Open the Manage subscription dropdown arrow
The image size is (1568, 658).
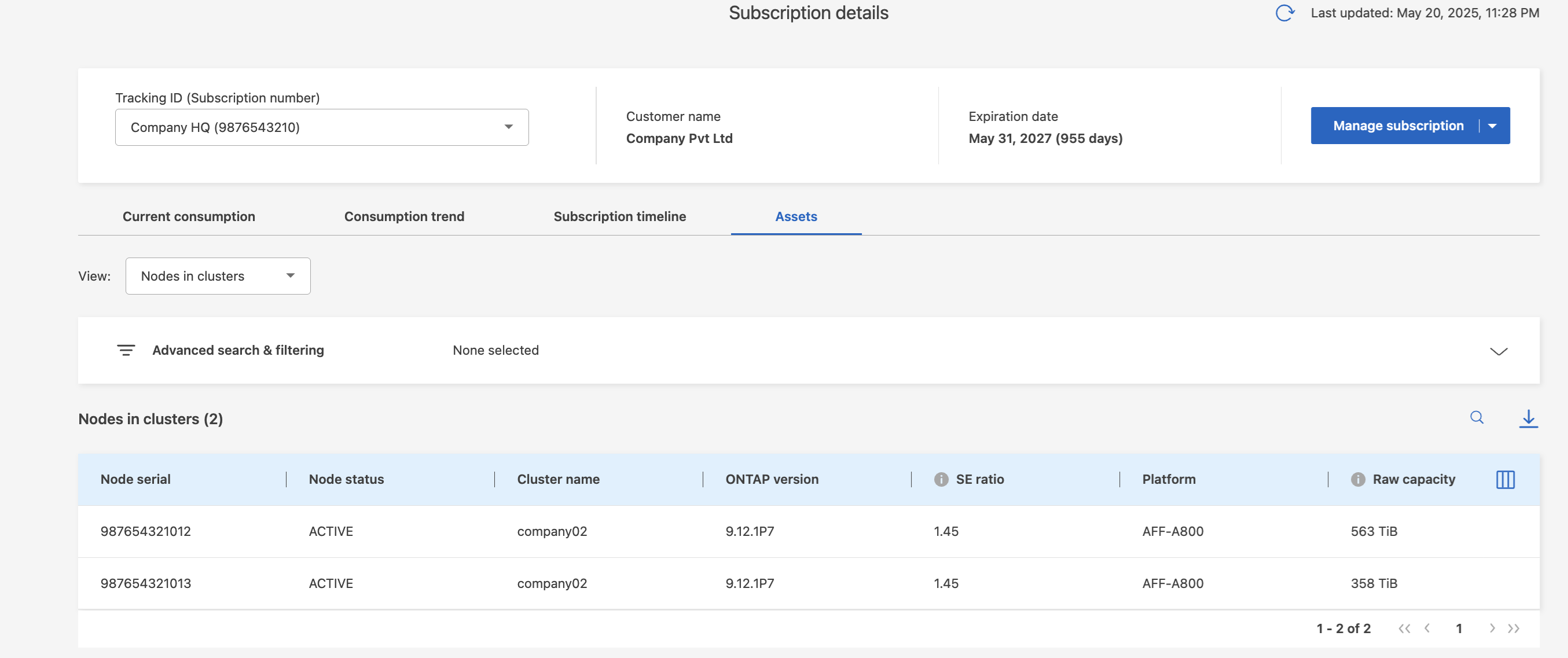pos(1493,126)
